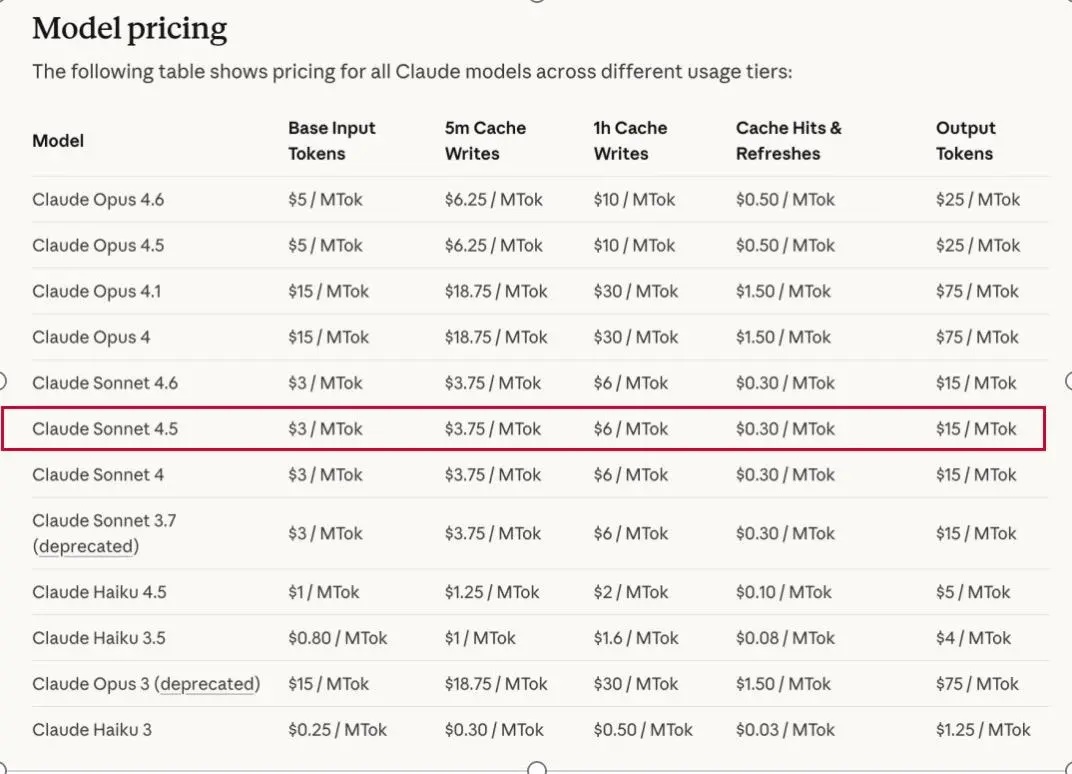Screen dimensions: 1072x774
Task: Click the top-center image resize handle
Action: click(537, 1)
